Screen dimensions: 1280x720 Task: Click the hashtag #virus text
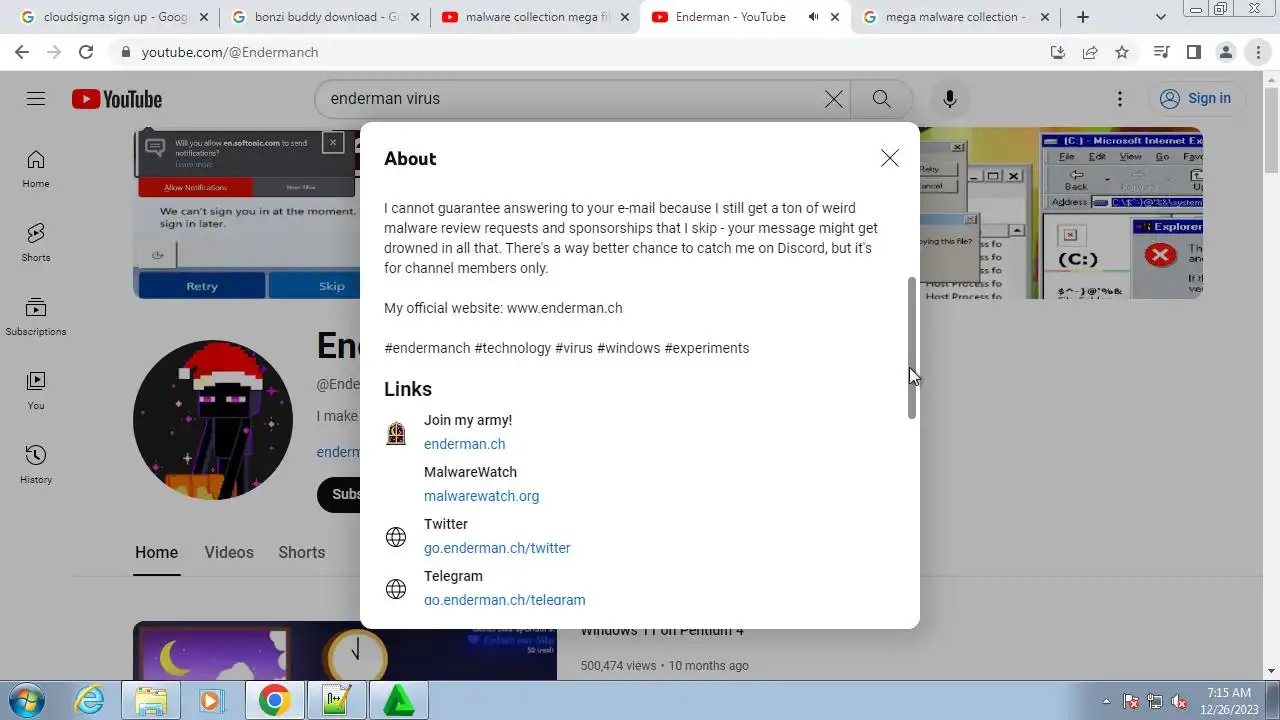pyautogui.click(x=574, y=348)
